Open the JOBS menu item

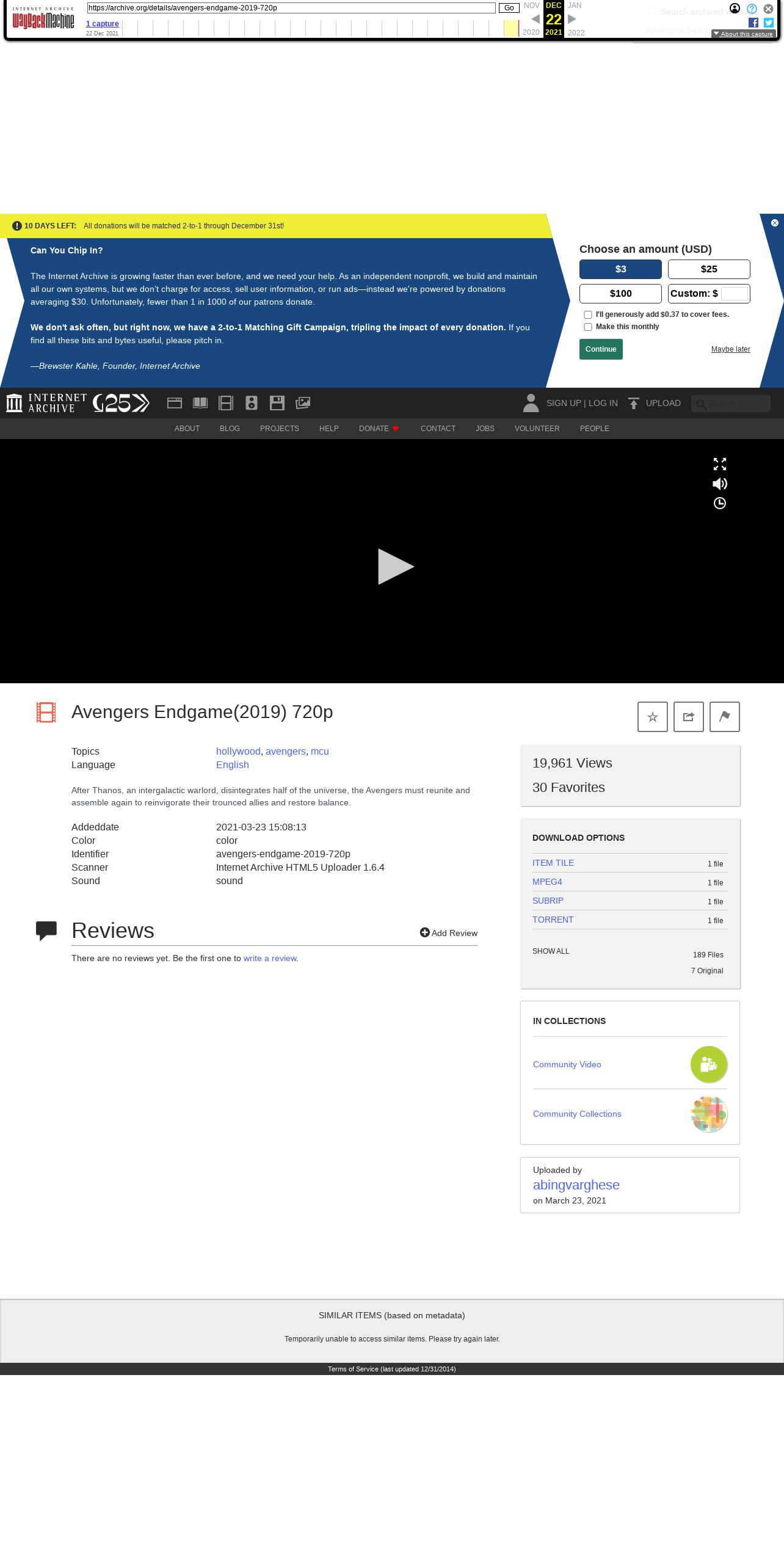tap(485, 429)
